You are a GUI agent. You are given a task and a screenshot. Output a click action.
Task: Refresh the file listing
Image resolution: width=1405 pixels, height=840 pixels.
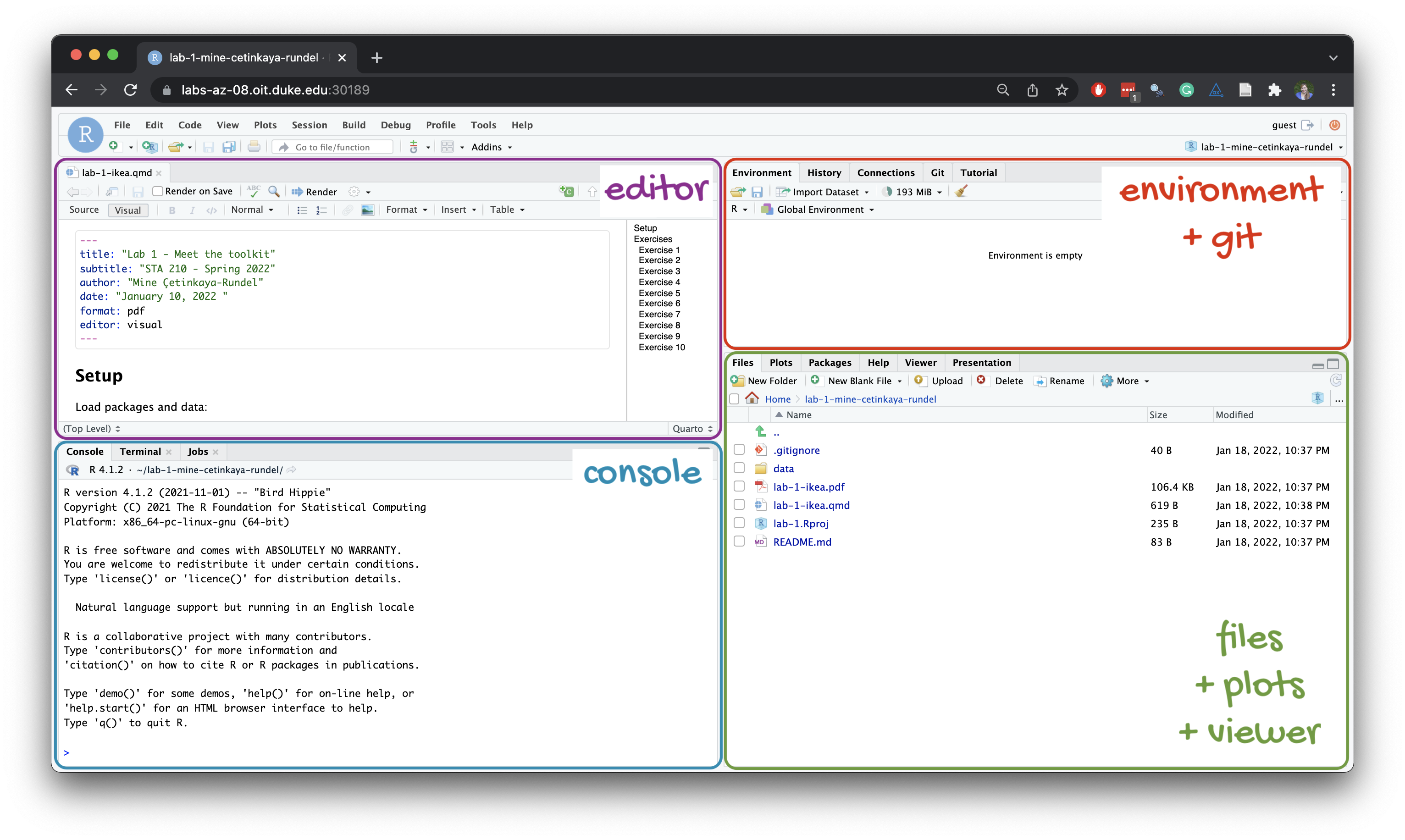click(x=1336, y=381)
